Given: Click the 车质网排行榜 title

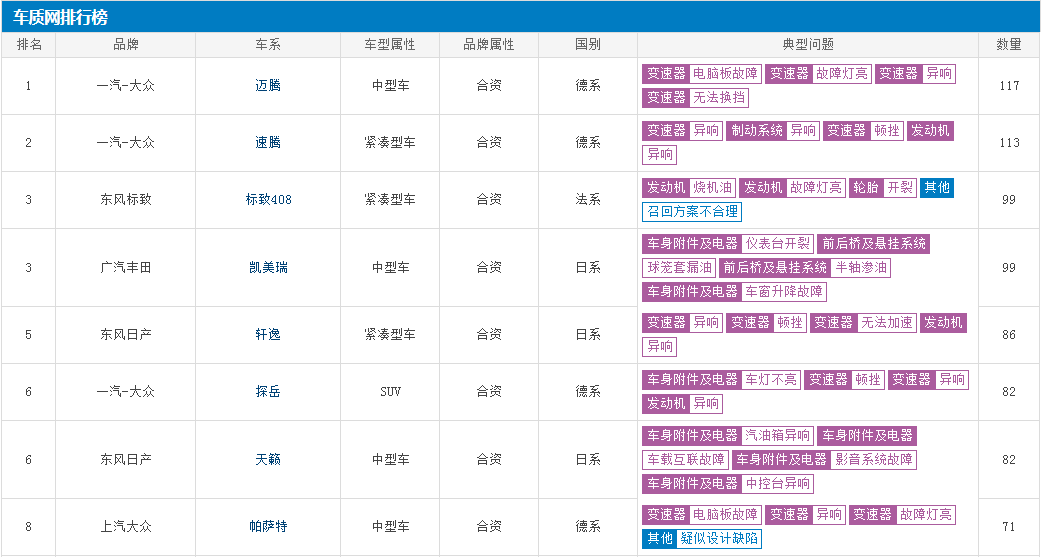Looking at the screenshot, I should point(60,17).
